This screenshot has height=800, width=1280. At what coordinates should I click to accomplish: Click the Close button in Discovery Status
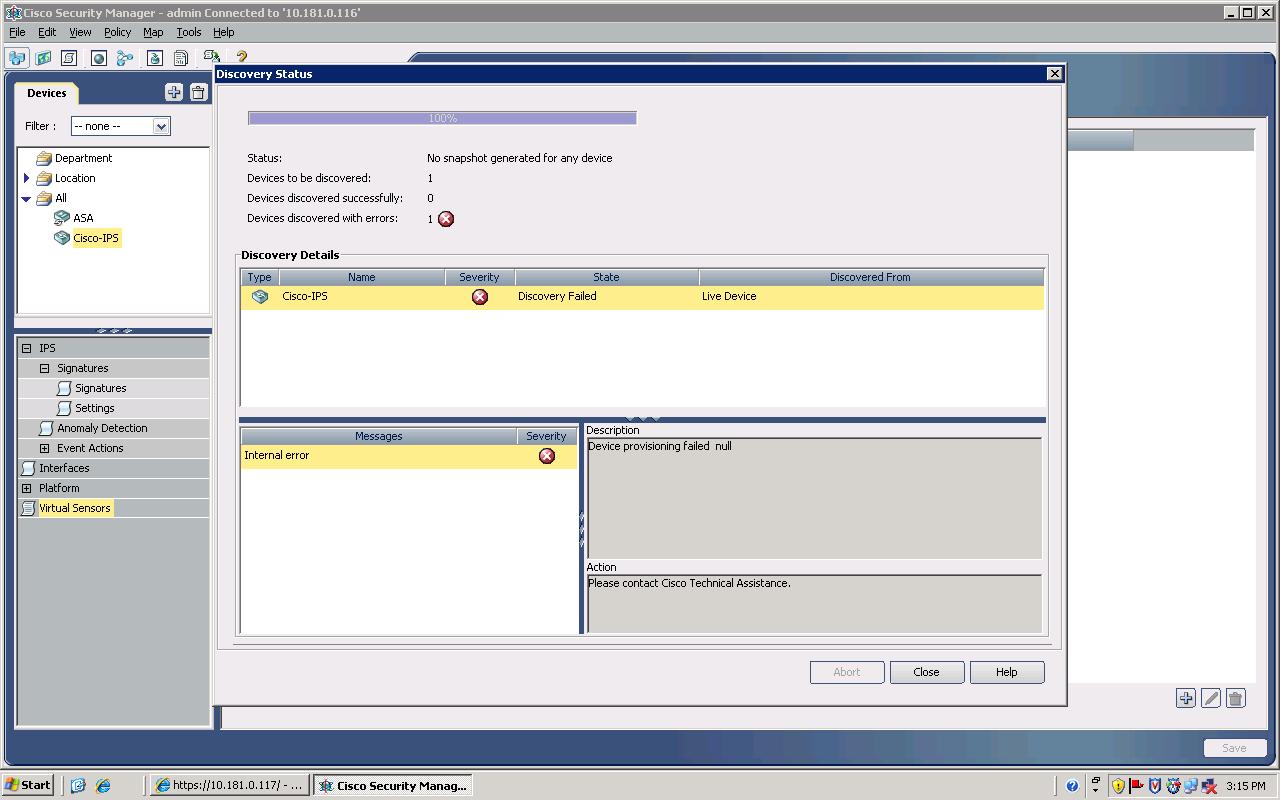click(x=927, y=672)
